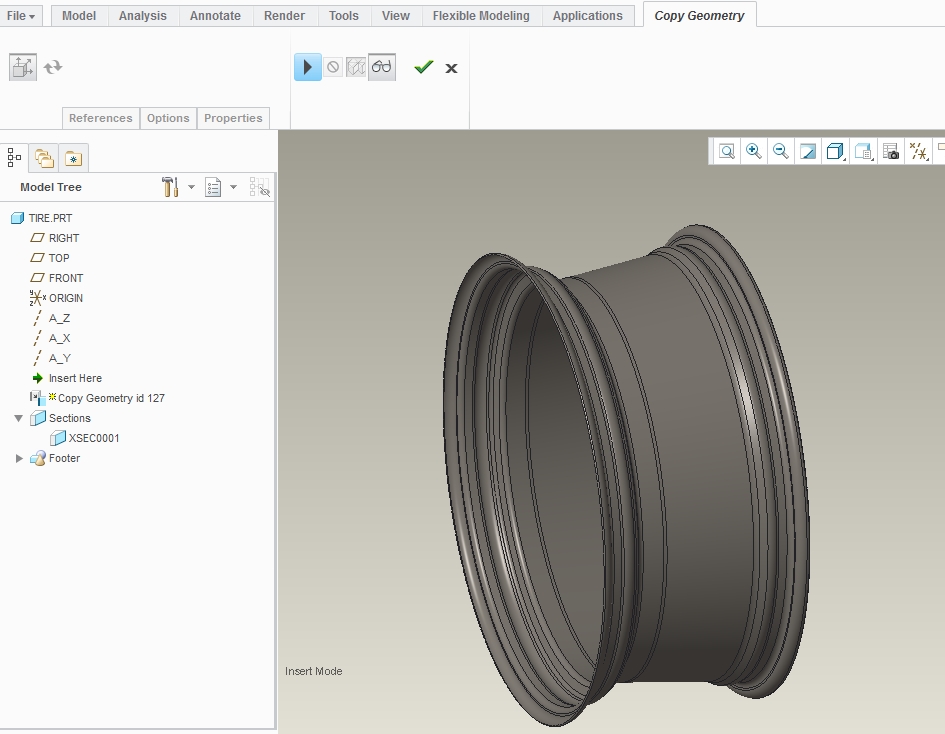Toggle the tree filter visibility icon

tap(260, 187)
